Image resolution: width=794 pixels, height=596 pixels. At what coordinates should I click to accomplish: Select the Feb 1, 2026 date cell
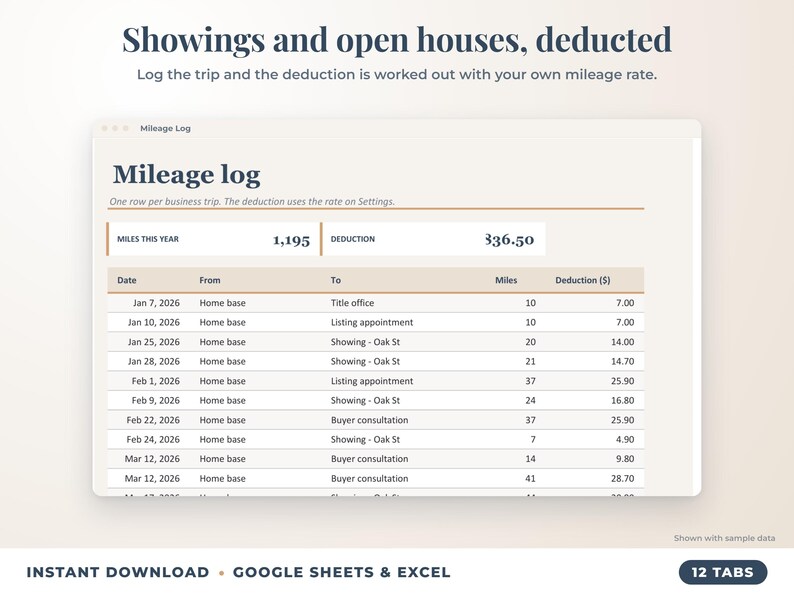155,381
